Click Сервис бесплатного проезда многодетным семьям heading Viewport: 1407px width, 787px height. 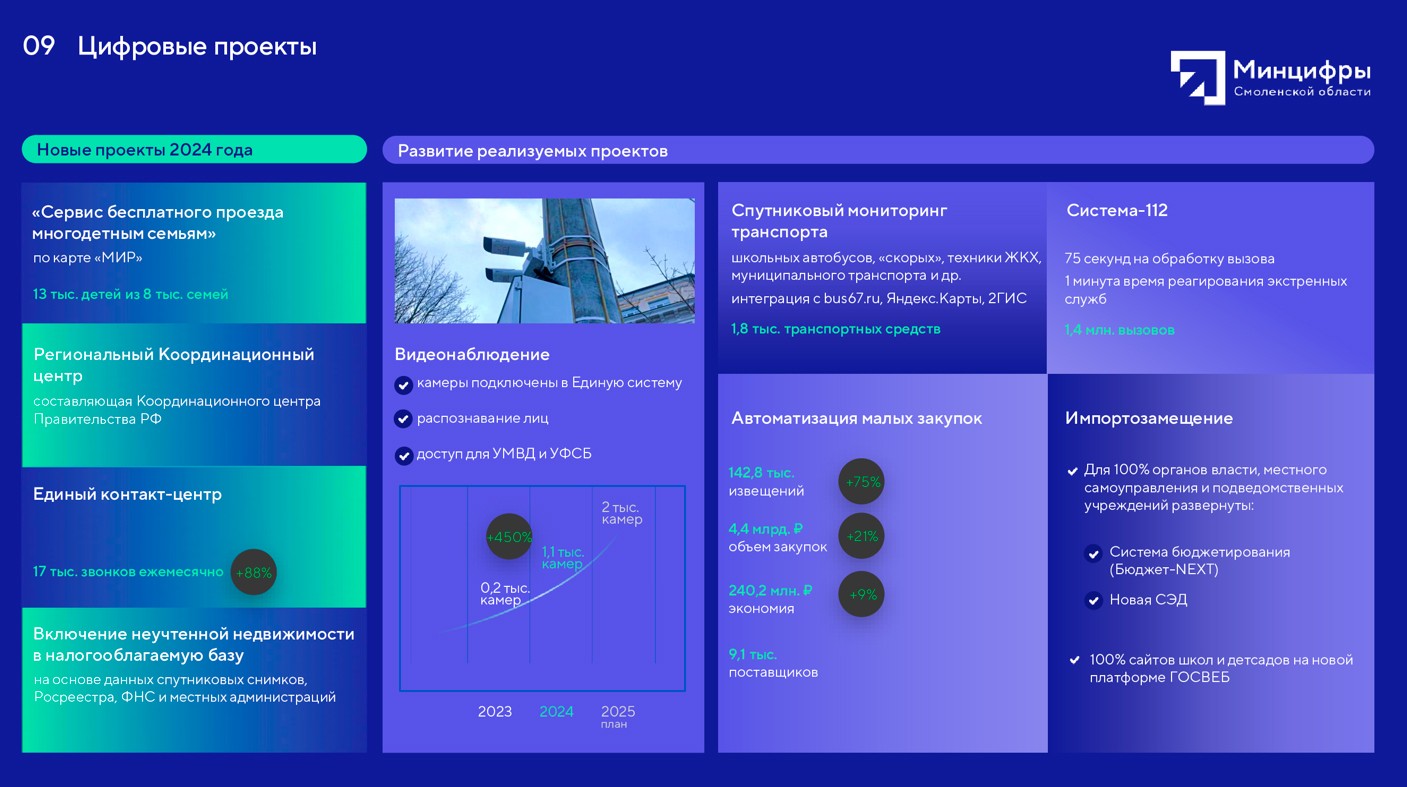coord(158,222)
